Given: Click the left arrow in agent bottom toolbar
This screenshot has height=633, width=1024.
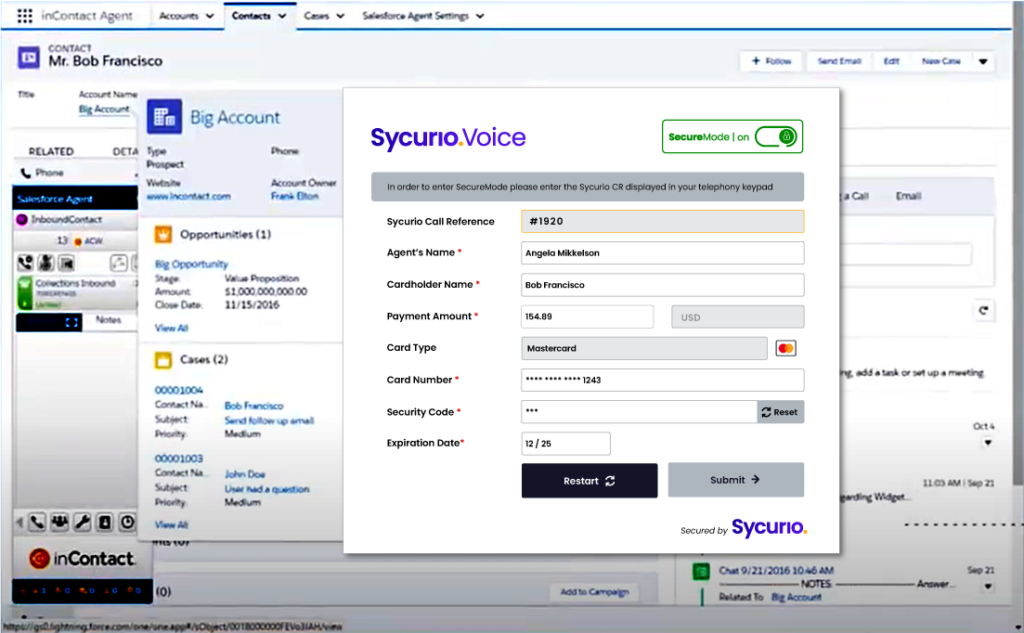Looking at the screenshot, I should (20, 522).
